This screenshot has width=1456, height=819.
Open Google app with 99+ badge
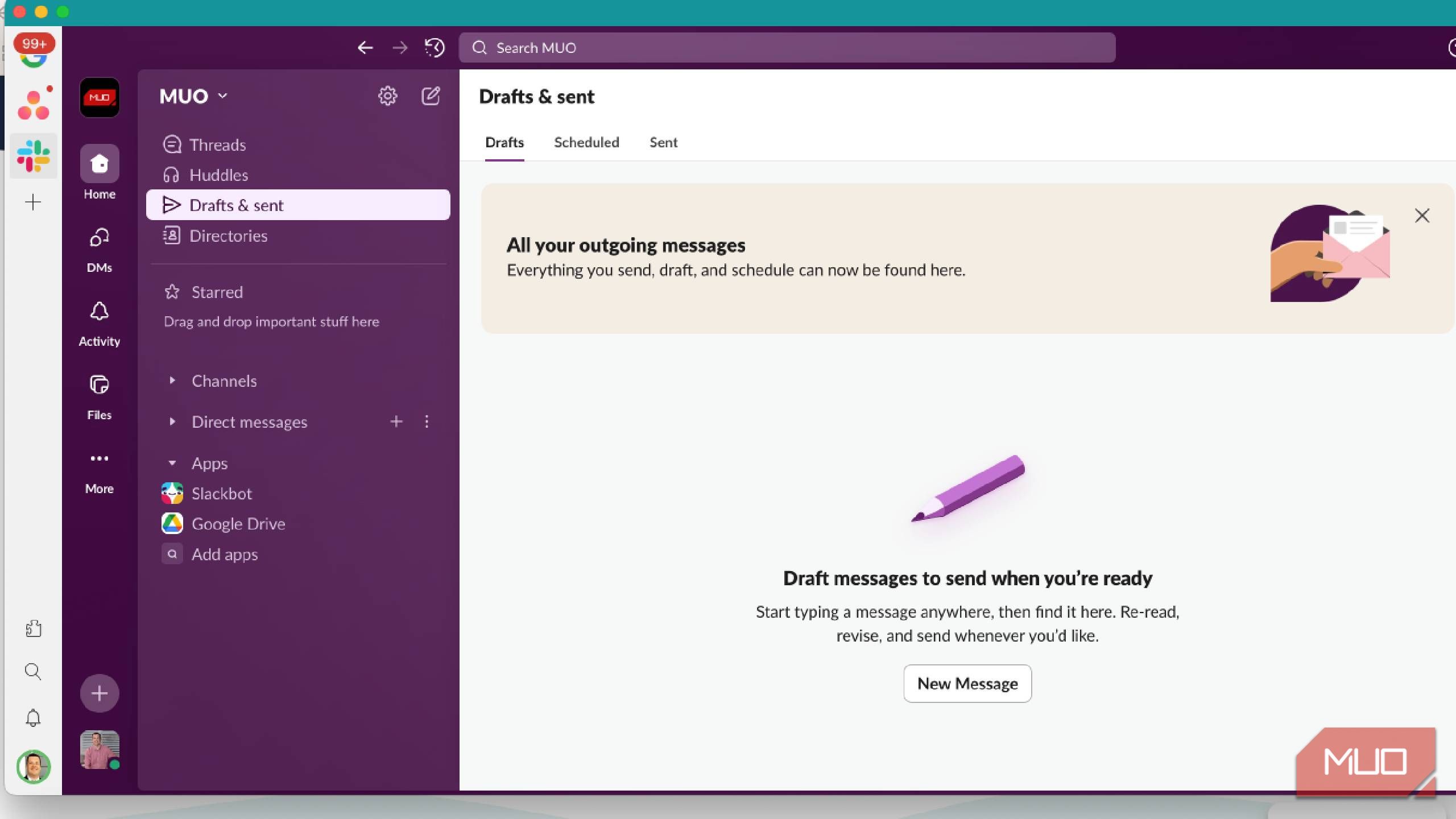34,51
